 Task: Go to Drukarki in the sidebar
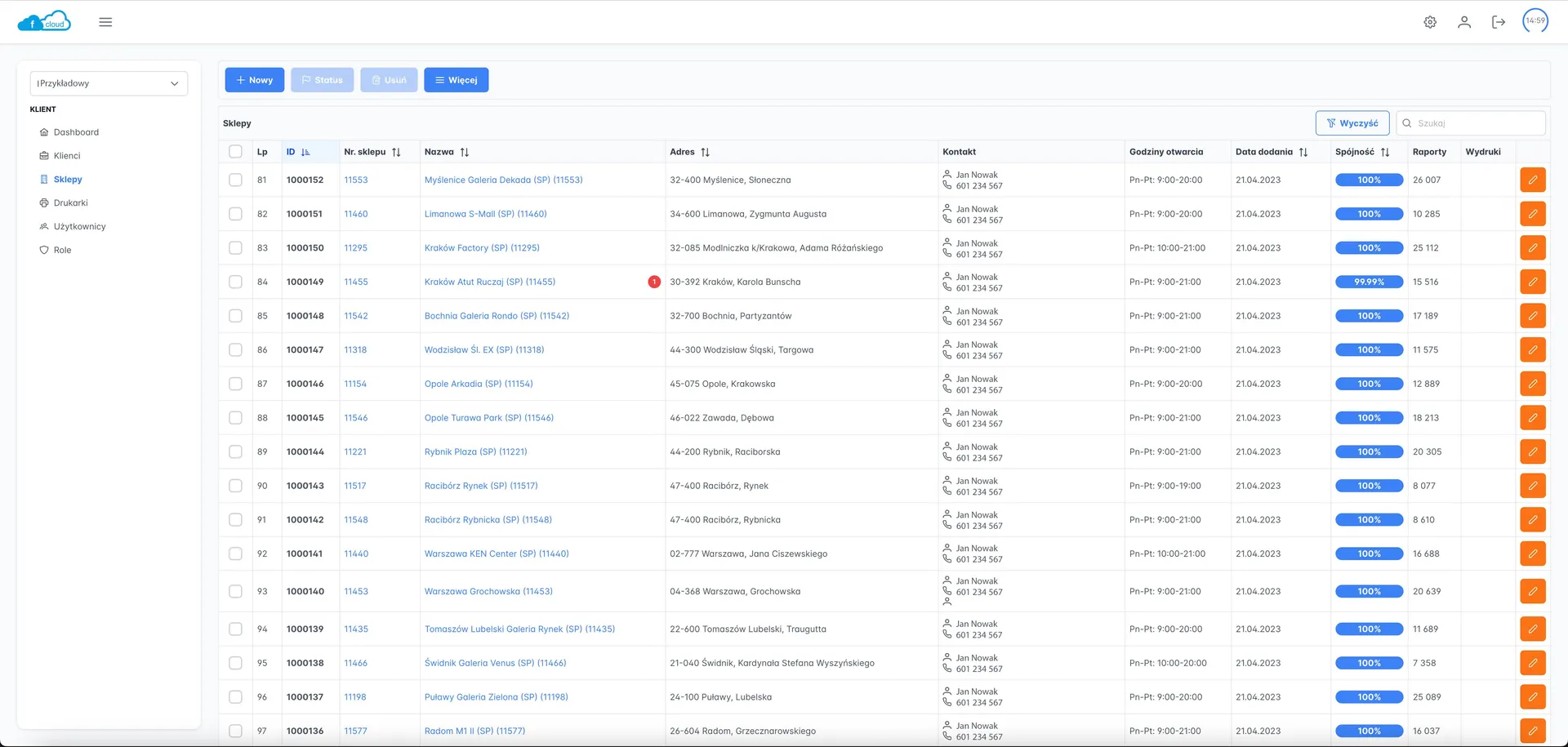[70, 203]
